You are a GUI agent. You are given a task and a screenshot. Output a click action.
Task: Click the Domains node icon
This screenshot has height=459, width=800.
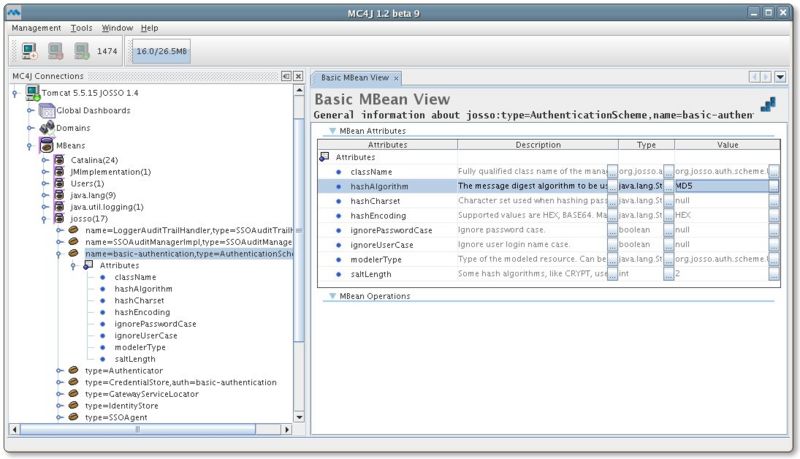[47, 128]
